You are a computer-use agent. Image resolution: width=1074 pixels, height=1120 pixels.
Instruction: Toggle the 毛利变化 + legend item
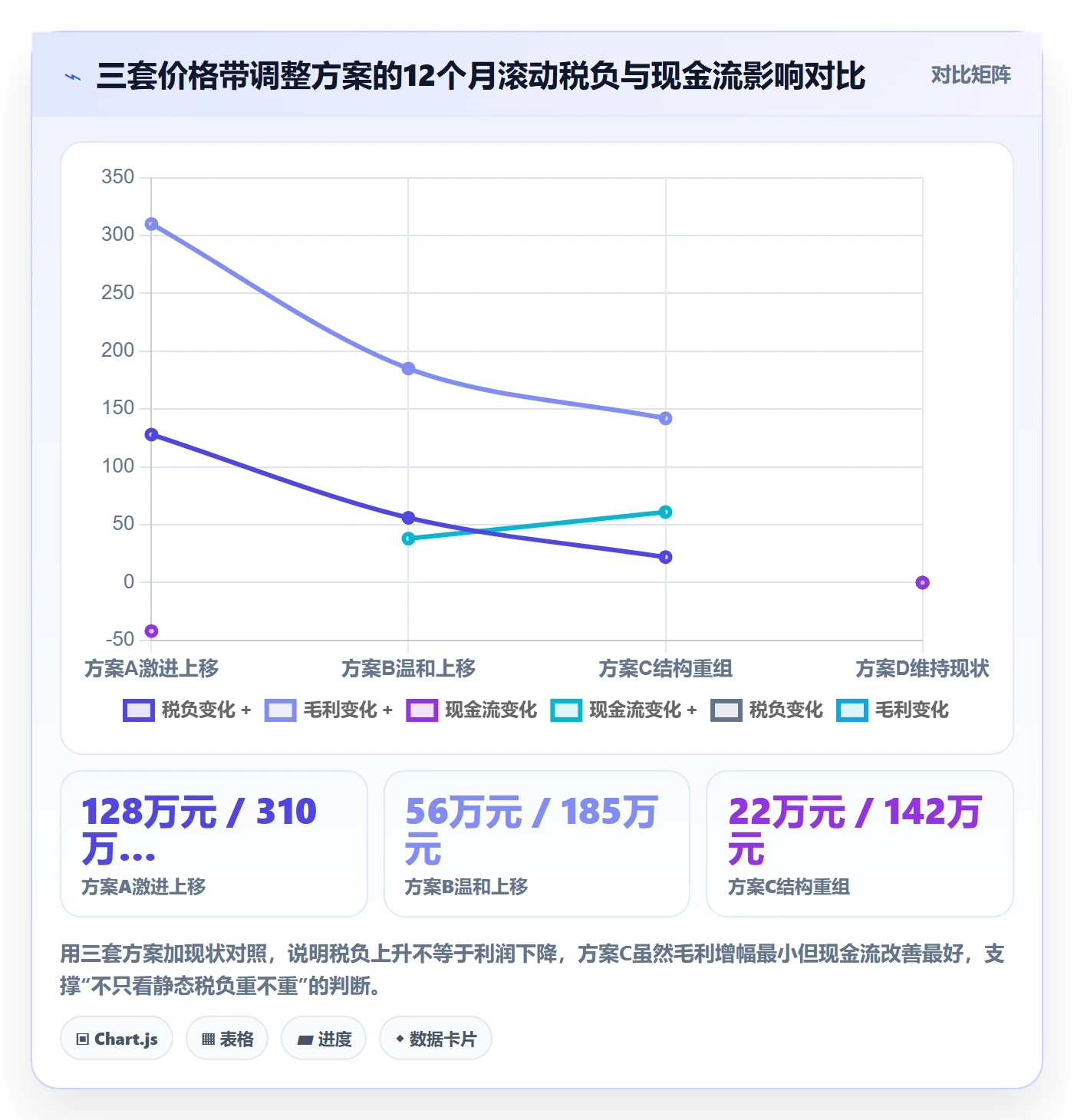coord(328,710)
